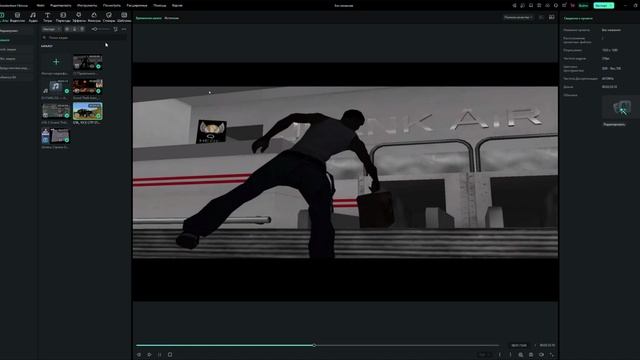Click the fullscreen icon at the preview's bottom right
This screenshot has height=360, width=640.
pyautogui.click(x=552, y=355)
